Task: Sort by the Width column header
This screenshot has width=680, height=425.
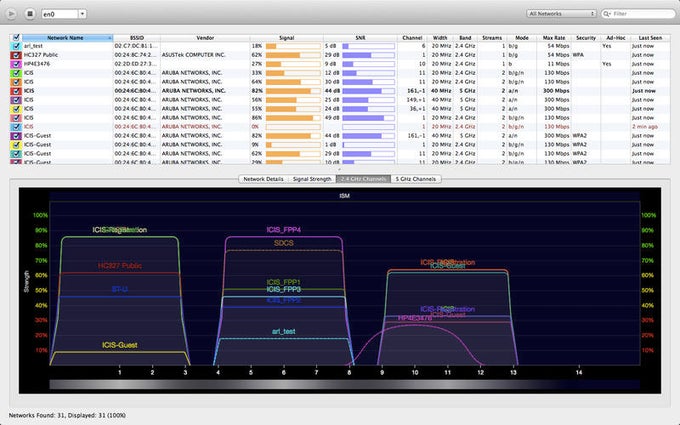Action: tap(440, 38)
